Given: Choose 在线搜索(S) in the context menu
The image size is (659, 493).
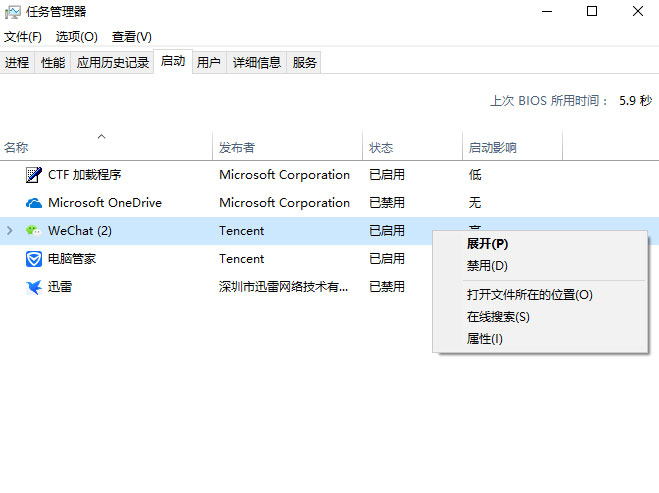Looking at the screenshot, I should tap(540, 317).
